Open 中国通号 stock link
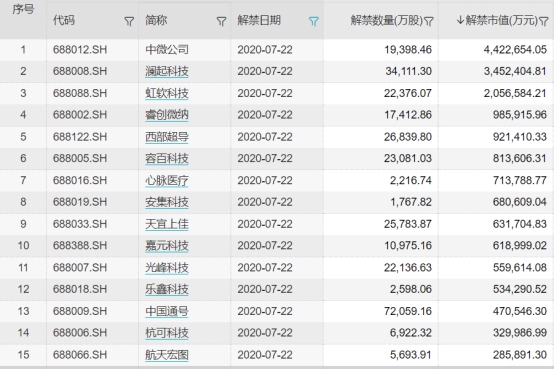 (167, 311)
